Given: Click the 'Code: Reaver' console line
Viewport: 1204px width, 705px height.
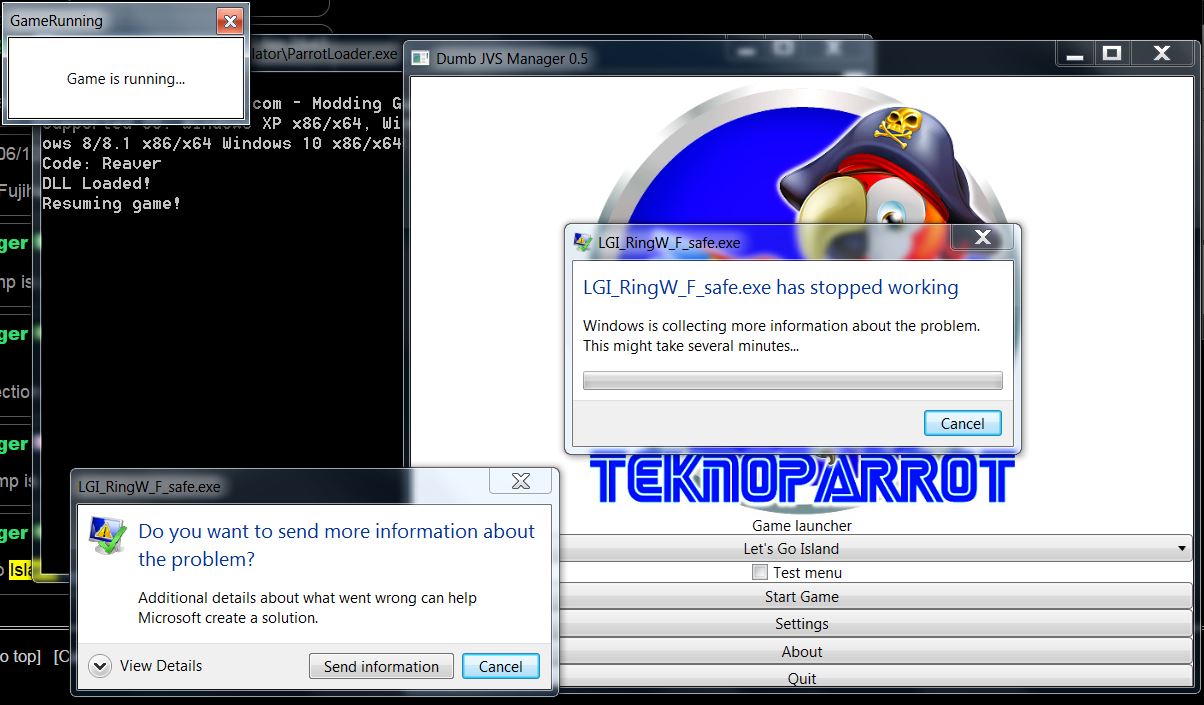Looking at the screenshot, I should (102, 163).
